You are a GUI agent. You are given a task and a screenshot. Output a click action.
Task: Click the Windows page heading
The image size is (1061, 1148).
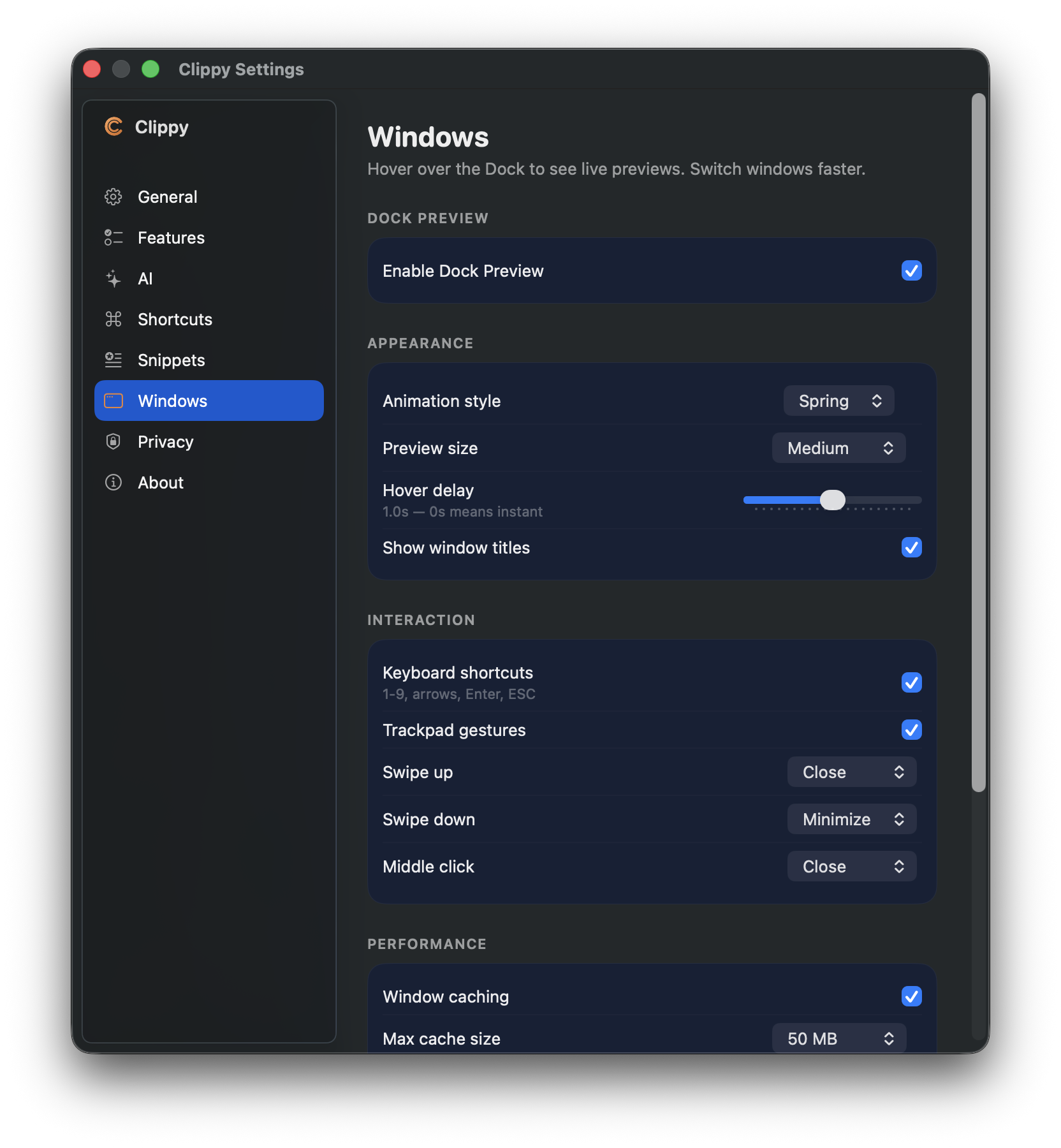(x=428, y=137)
